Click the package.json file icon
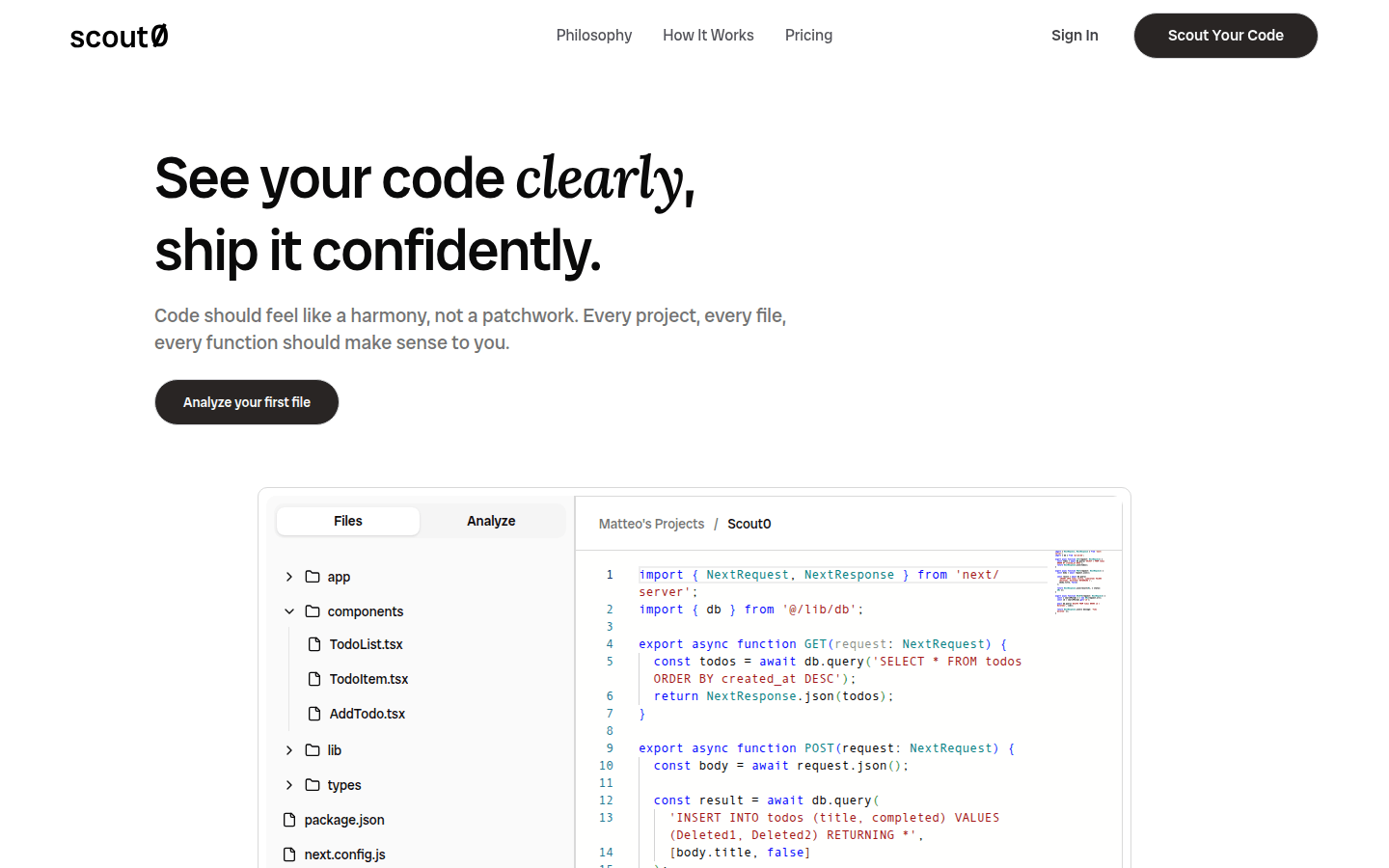The height and width of the screenshot is (868, 1389). pos(289,820)
